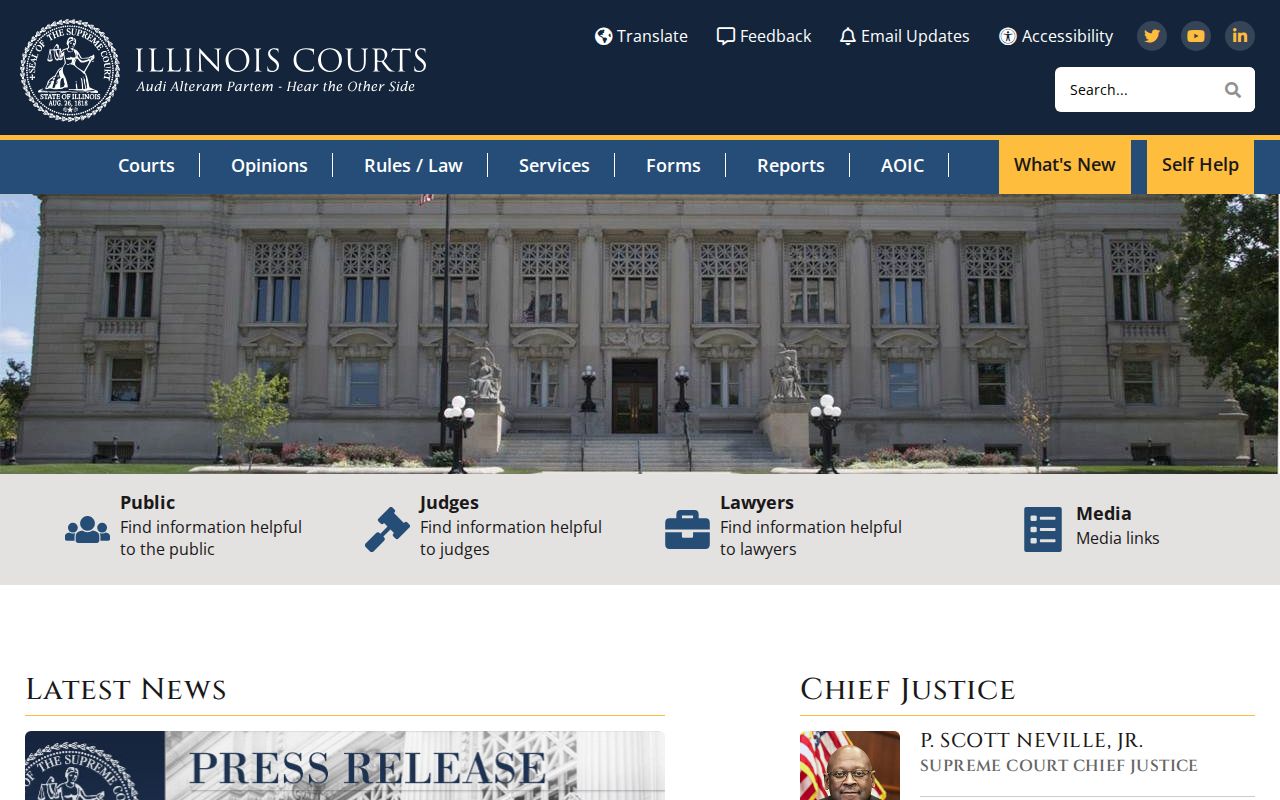The width and height of the screenshot is (1280, 800).
Task: Click the Chief Justice section heading
Action: (x=908, y=689)
